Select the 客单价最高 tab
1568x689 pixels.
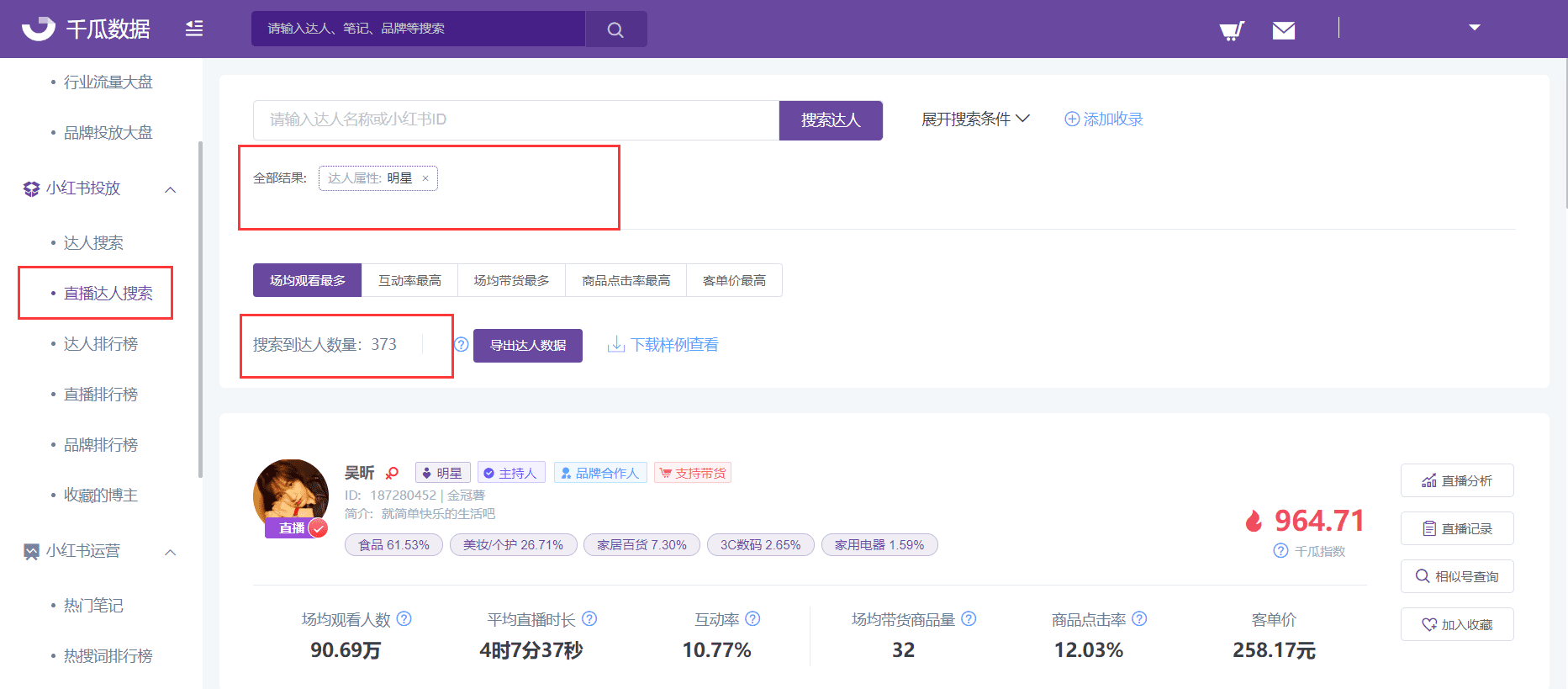coord(734,280)
